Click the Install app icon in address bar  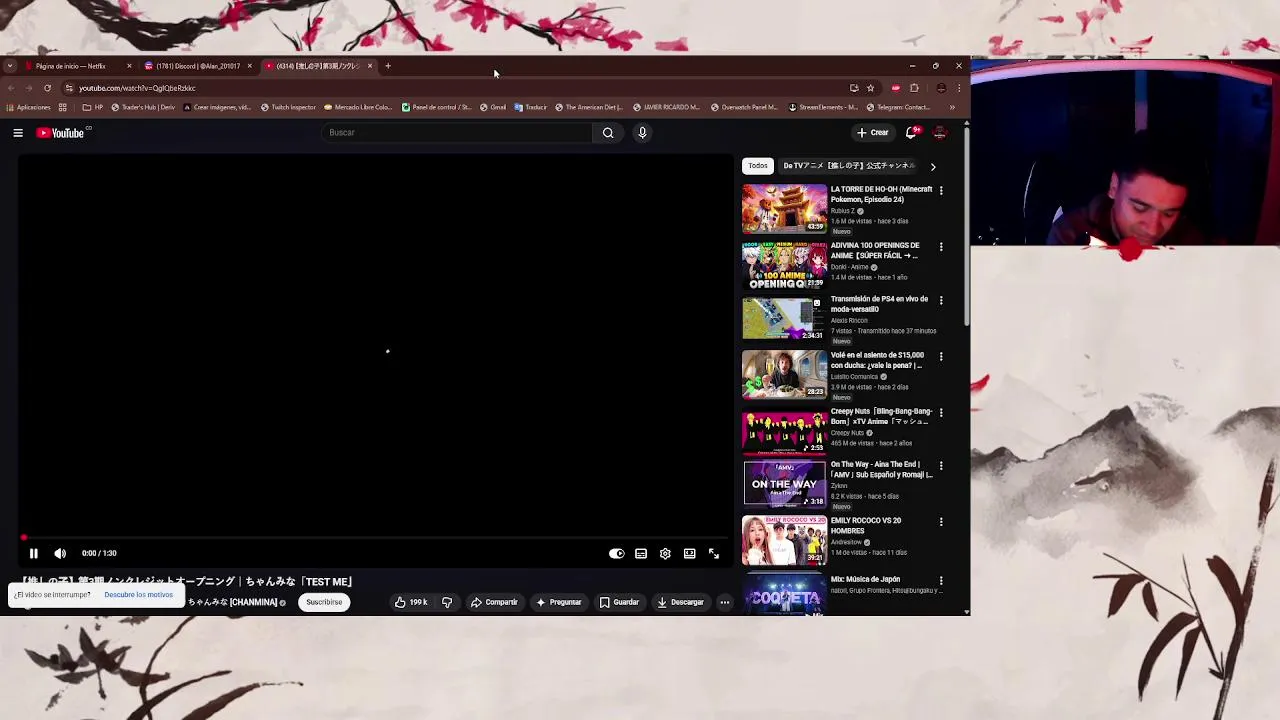tap(854, 88)
